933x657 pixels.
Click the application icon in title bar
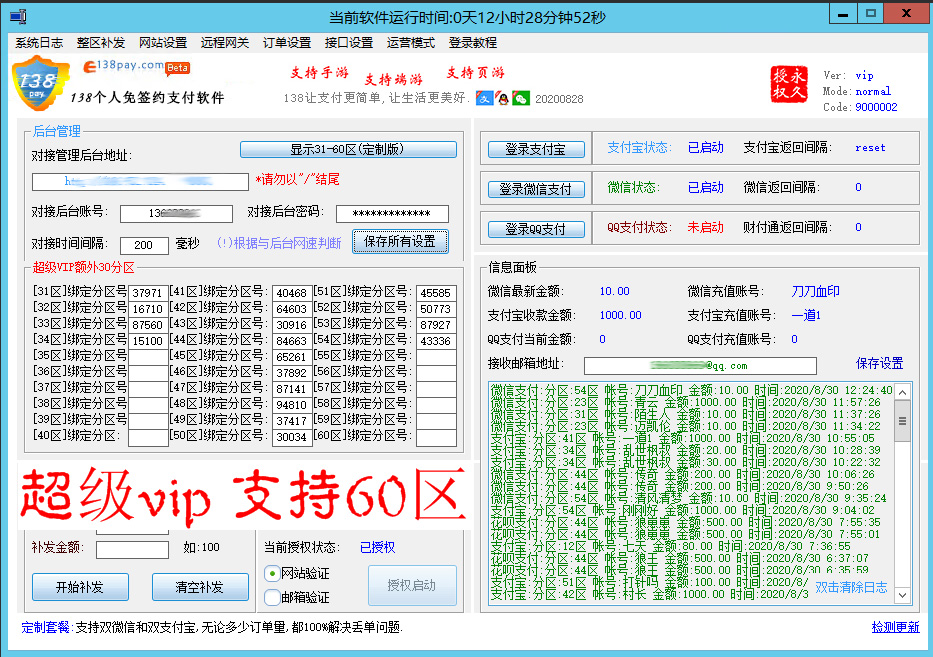pyautogui.click(x=18, y=16)
